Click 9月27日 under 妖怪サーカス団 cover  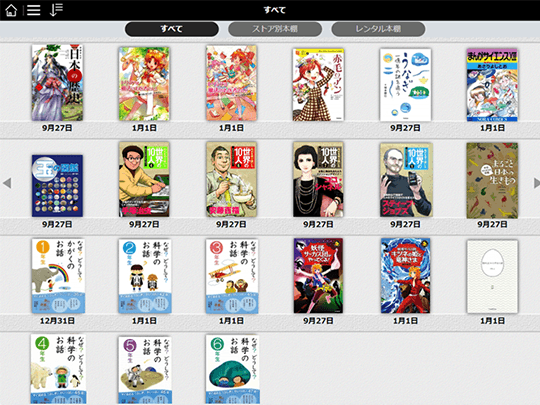click(318, 321)
